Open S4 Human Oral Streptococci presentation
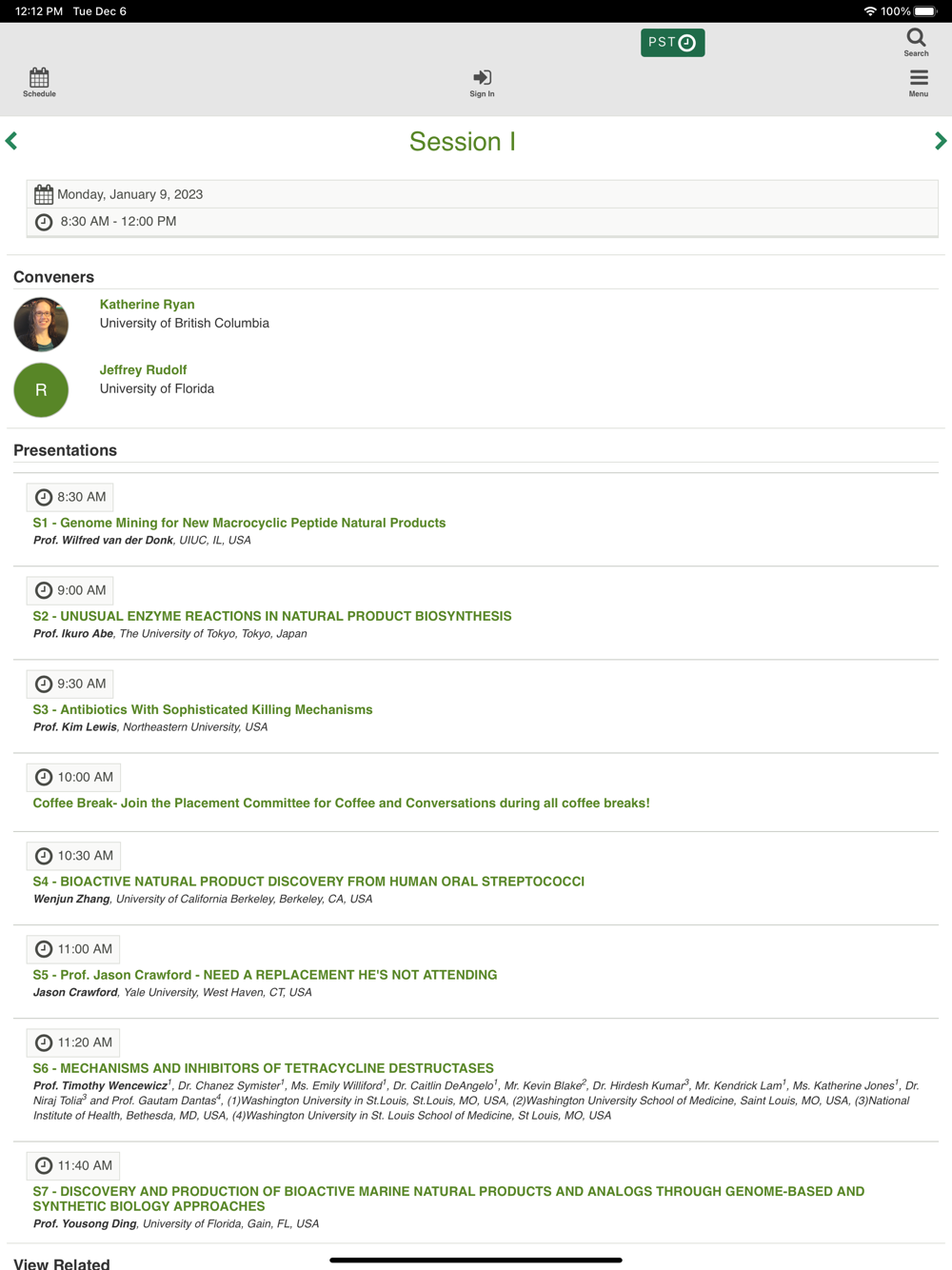Viewport: 952px width, 1270px height. pyautogui.click(x=308, y=882)
